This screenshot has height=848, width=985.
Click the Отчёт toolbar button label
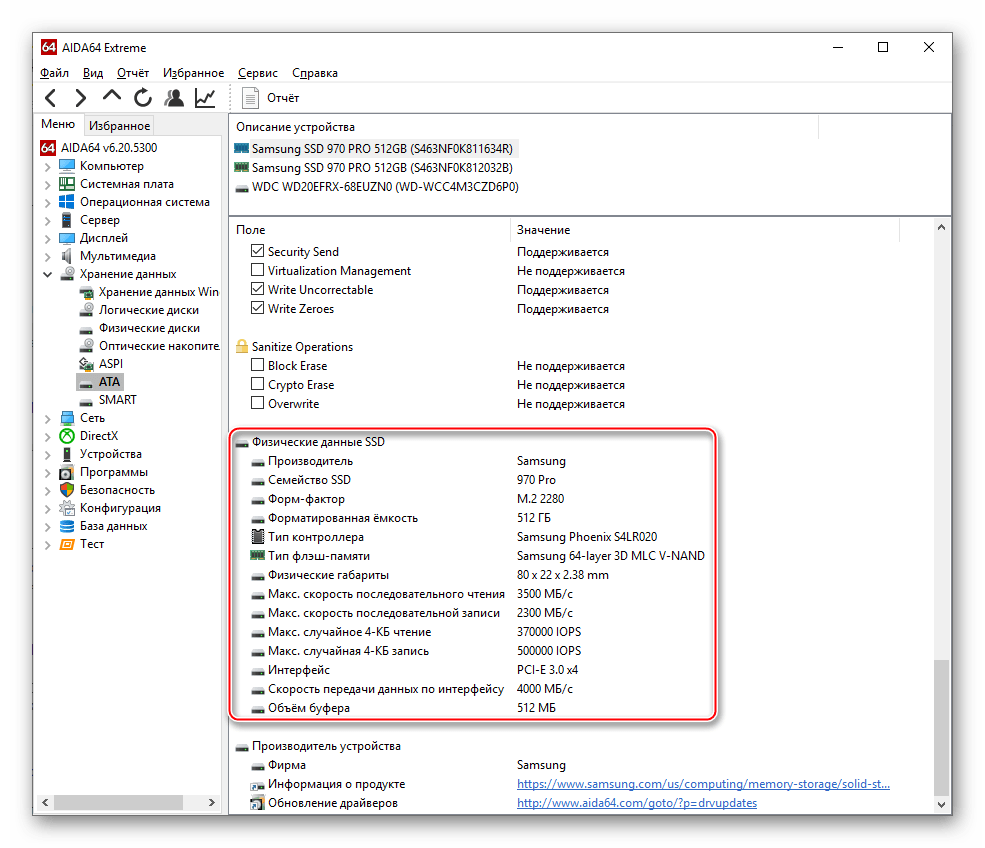coord(283,98)
